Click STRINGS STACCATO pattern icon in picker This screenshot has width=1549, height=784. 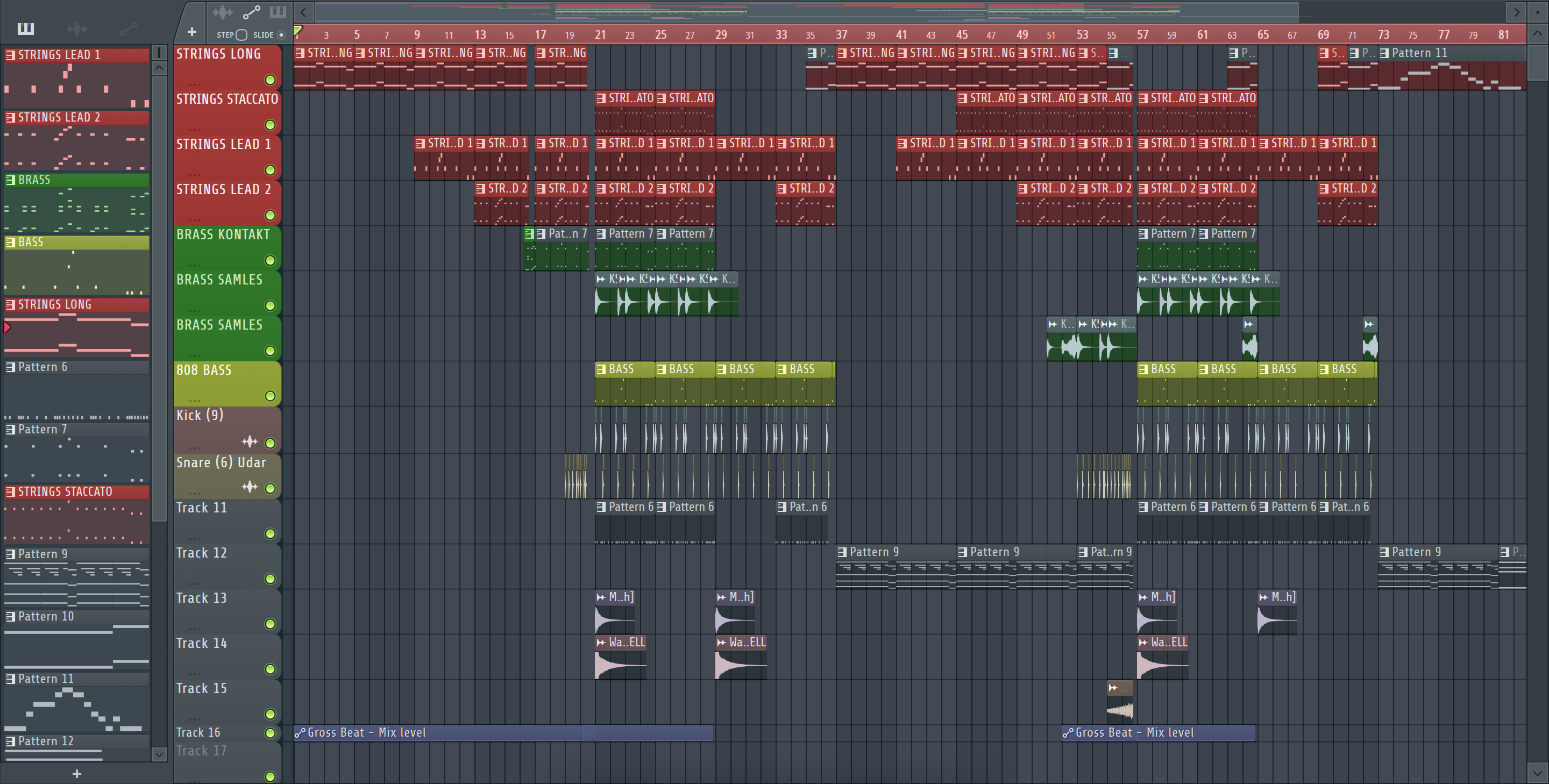11,492
